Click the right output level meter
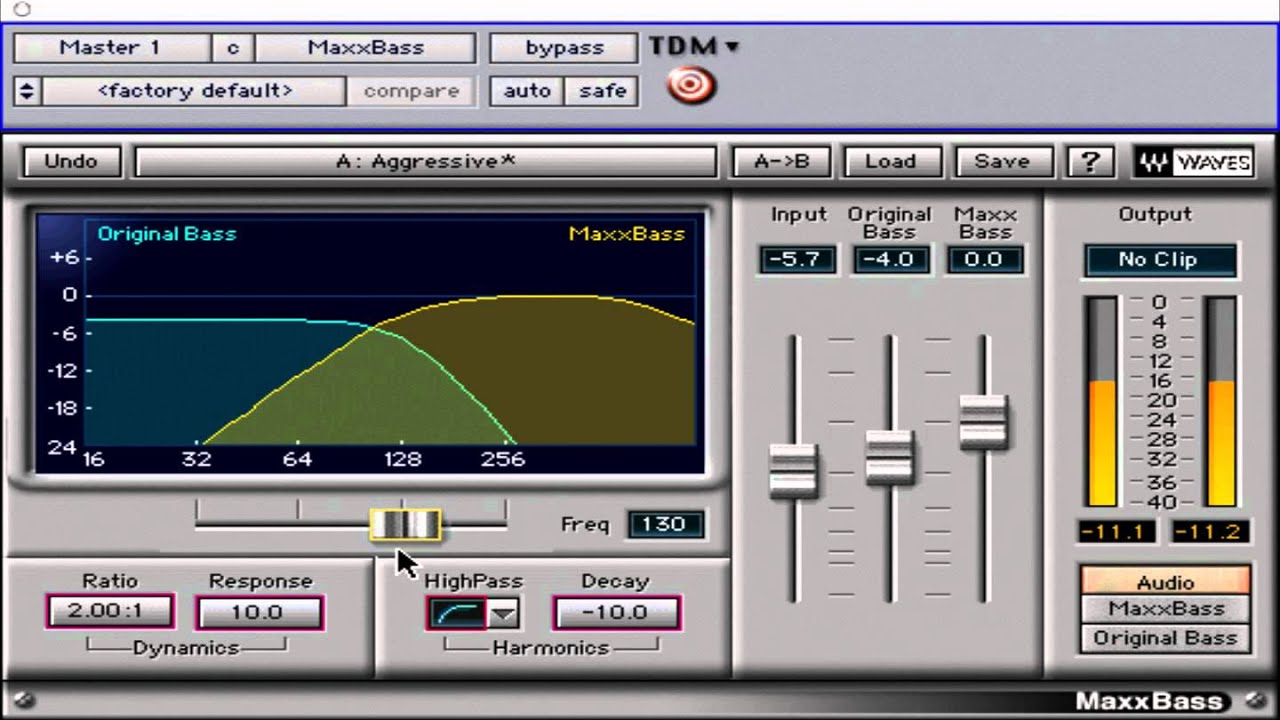 pos(1221,402)
